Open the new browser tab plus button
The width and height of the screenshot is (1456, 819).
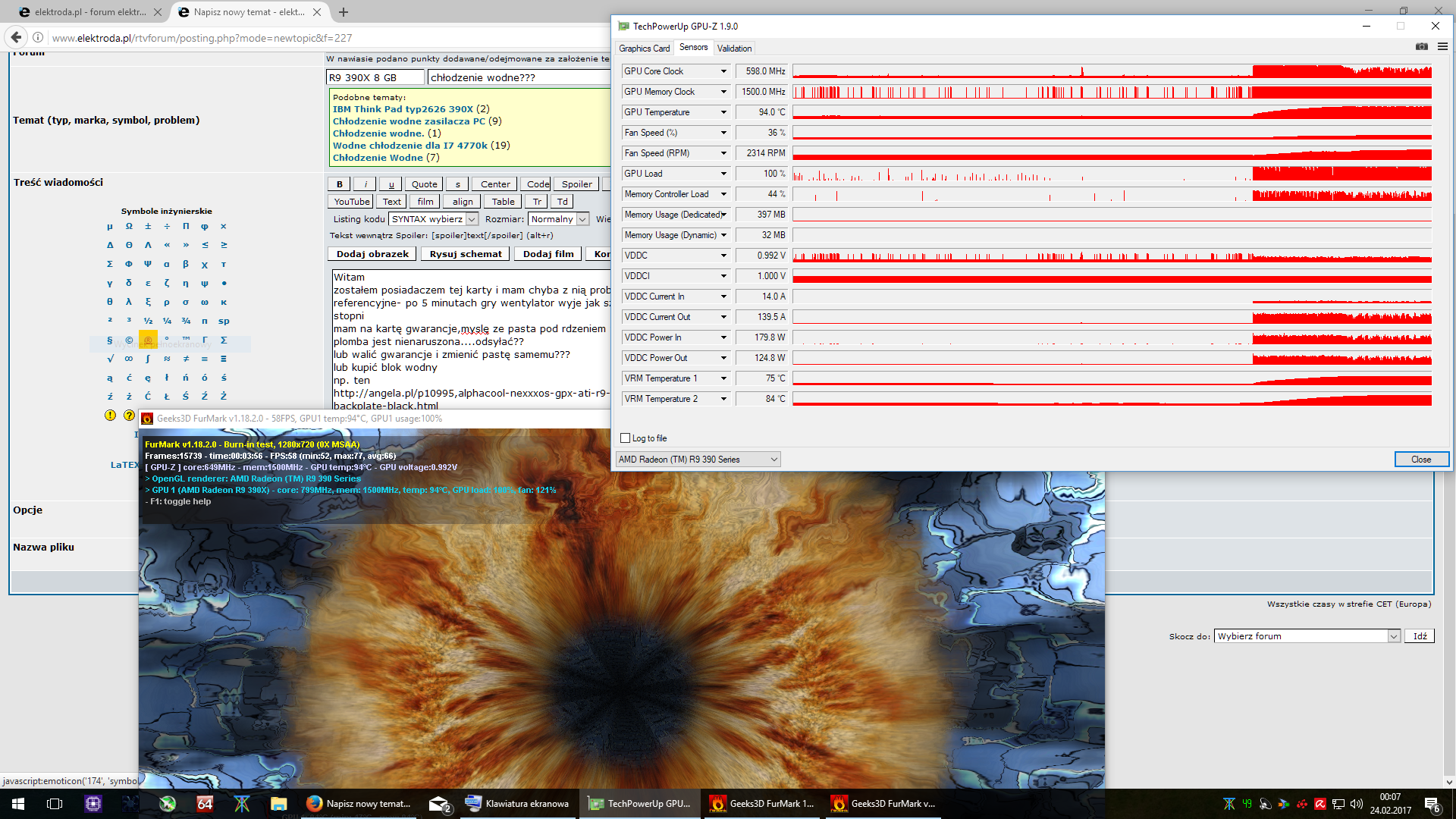point(344,12)
